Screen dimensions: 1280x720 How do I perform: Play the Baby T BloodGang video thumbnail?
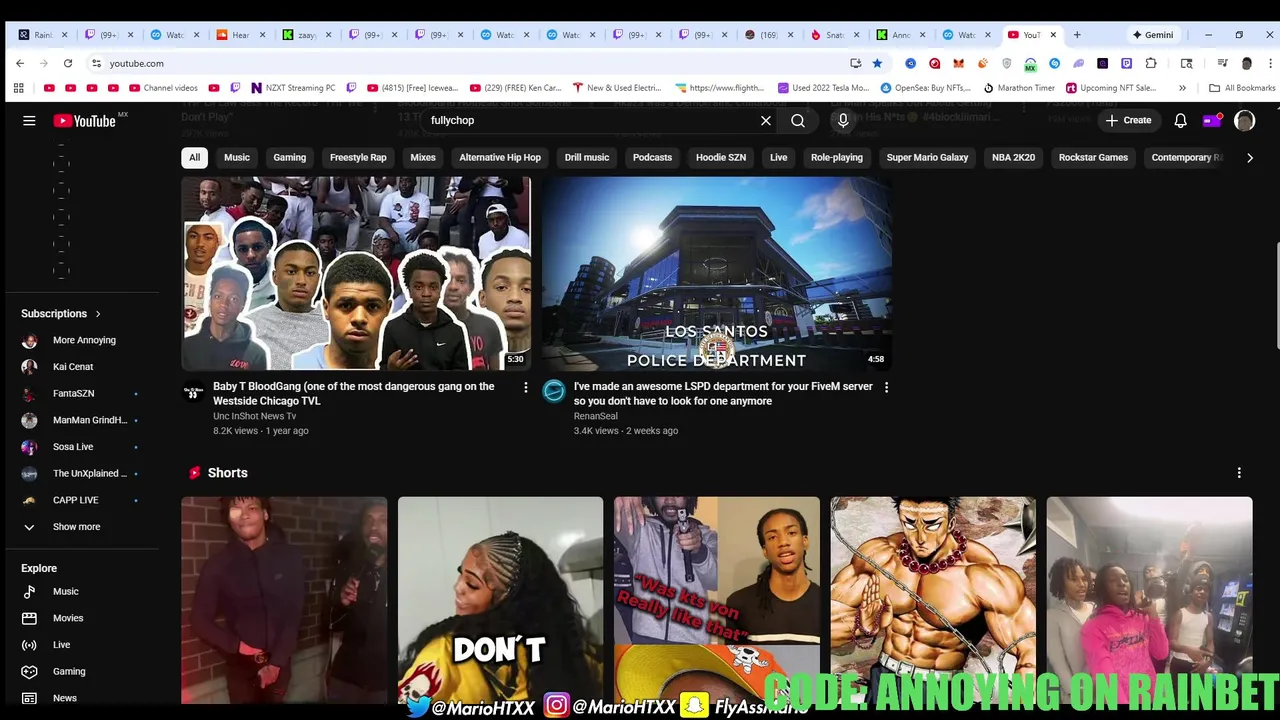pos(356,273)
